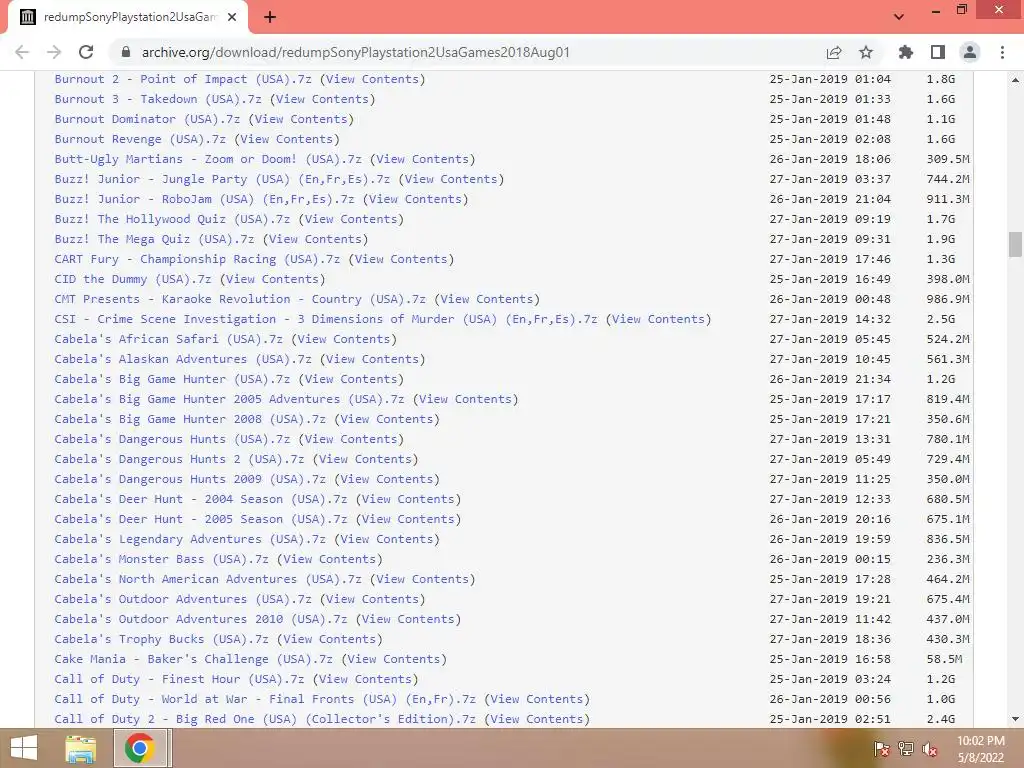1024x768 pixels.
Task: Open File Explorer from the taskbar
Action: [80, 748]
